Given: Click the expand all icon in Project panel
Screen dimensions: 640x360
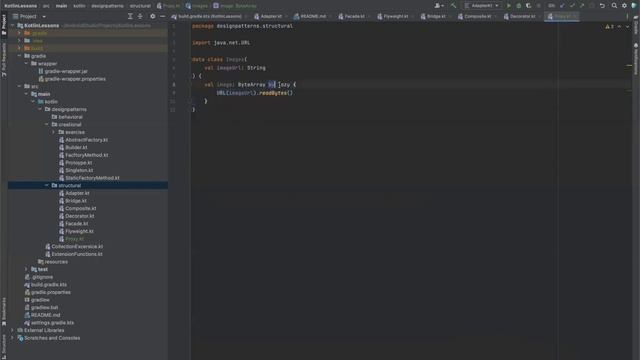Looking at the screenshot, I should point(130,16).
